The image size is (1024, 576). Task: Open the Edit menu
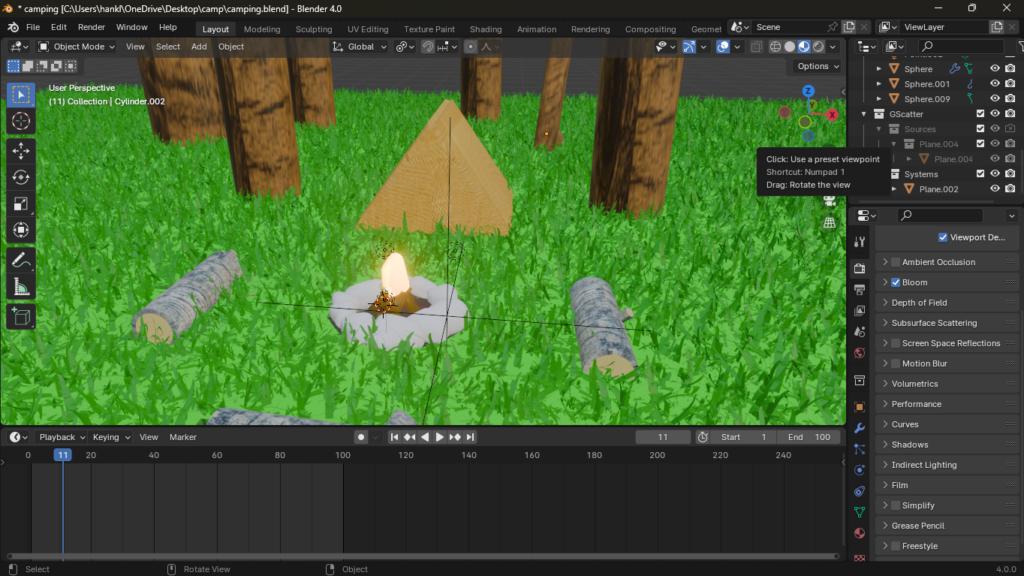pyautogui.click(x=61, y=27)
